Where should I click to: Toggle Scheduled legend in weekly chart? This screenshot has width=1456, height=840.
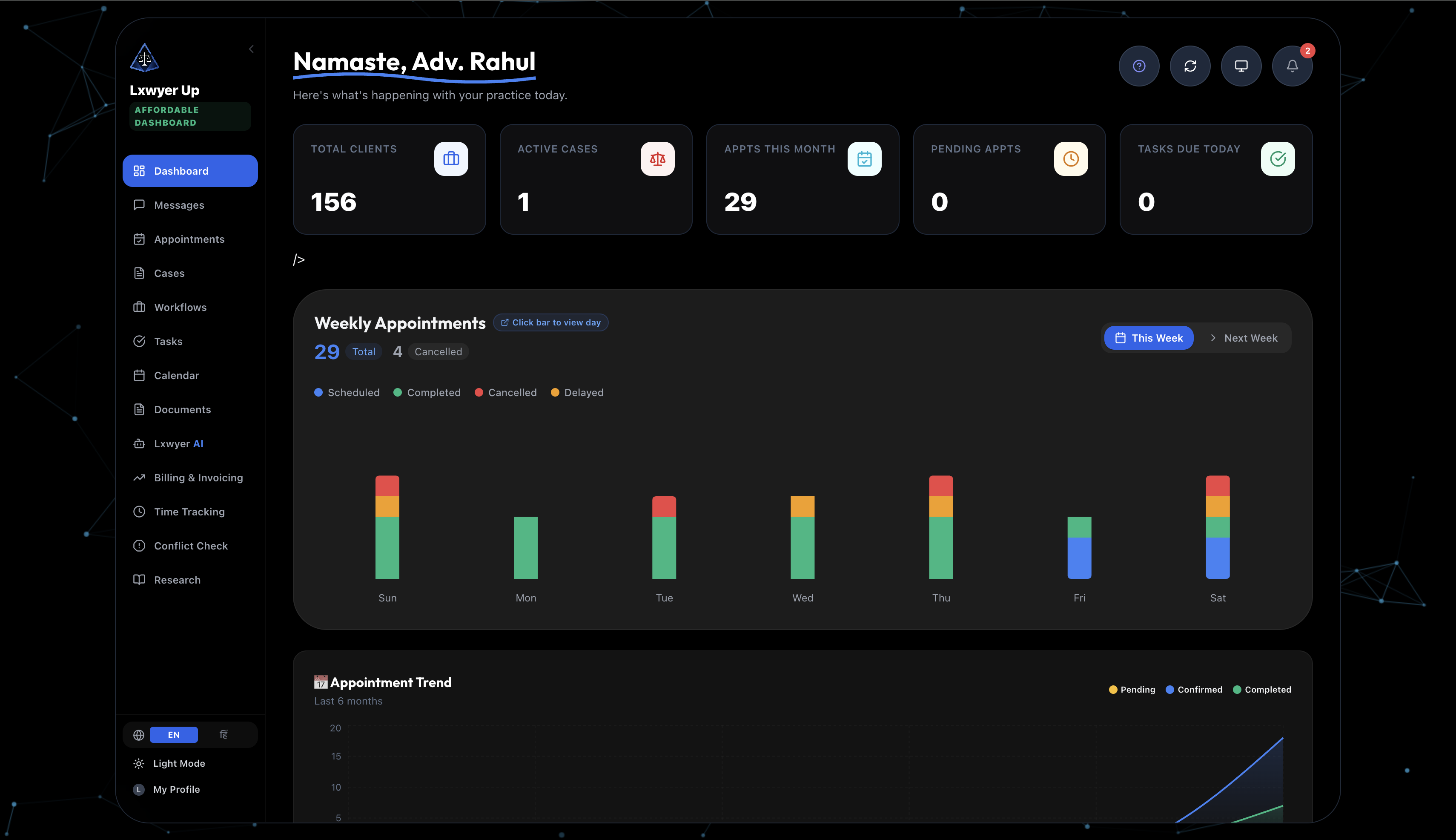click(347, 392)
